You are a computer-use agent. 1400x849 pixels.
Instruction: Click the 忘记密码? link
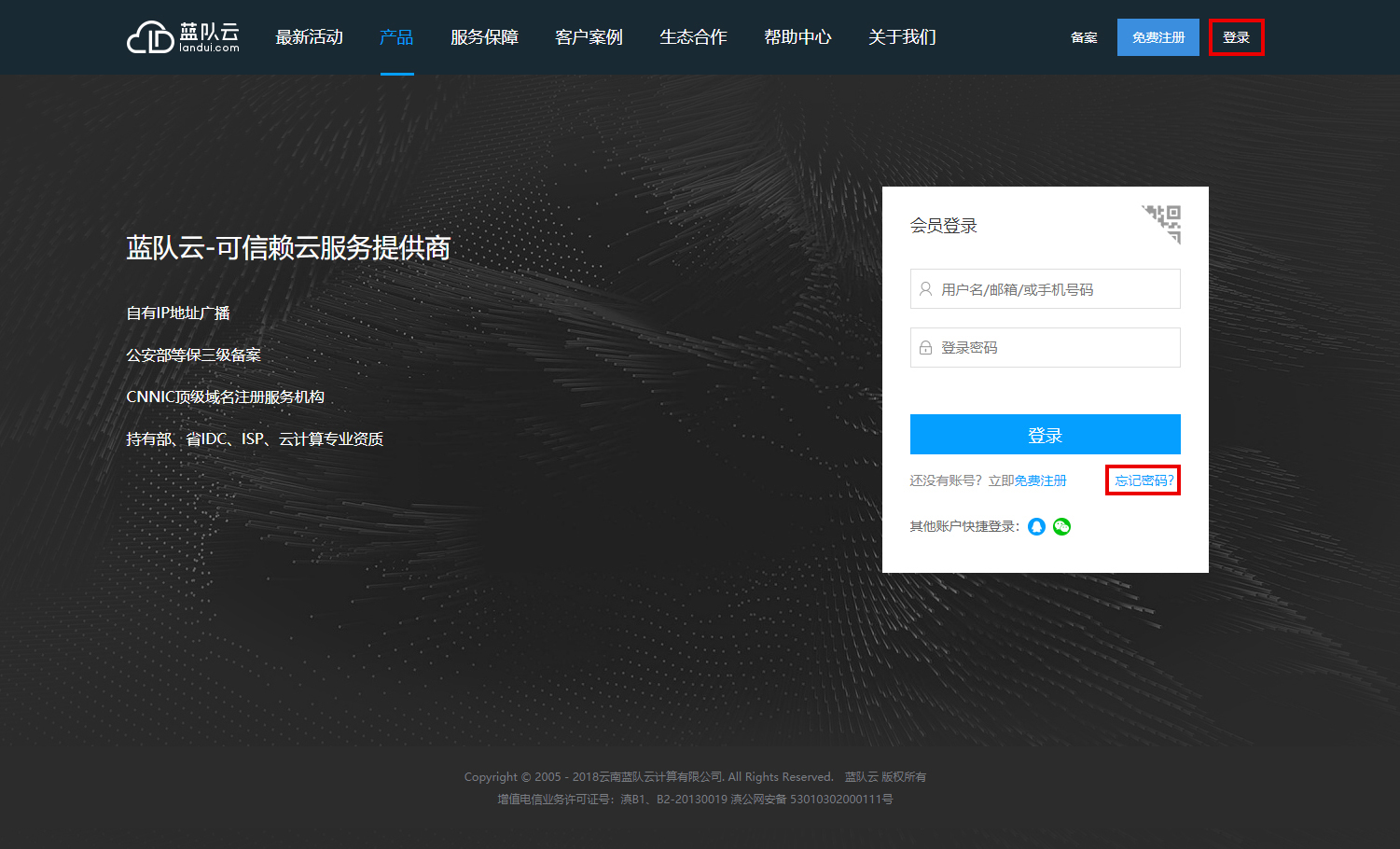click(1144, 480)
